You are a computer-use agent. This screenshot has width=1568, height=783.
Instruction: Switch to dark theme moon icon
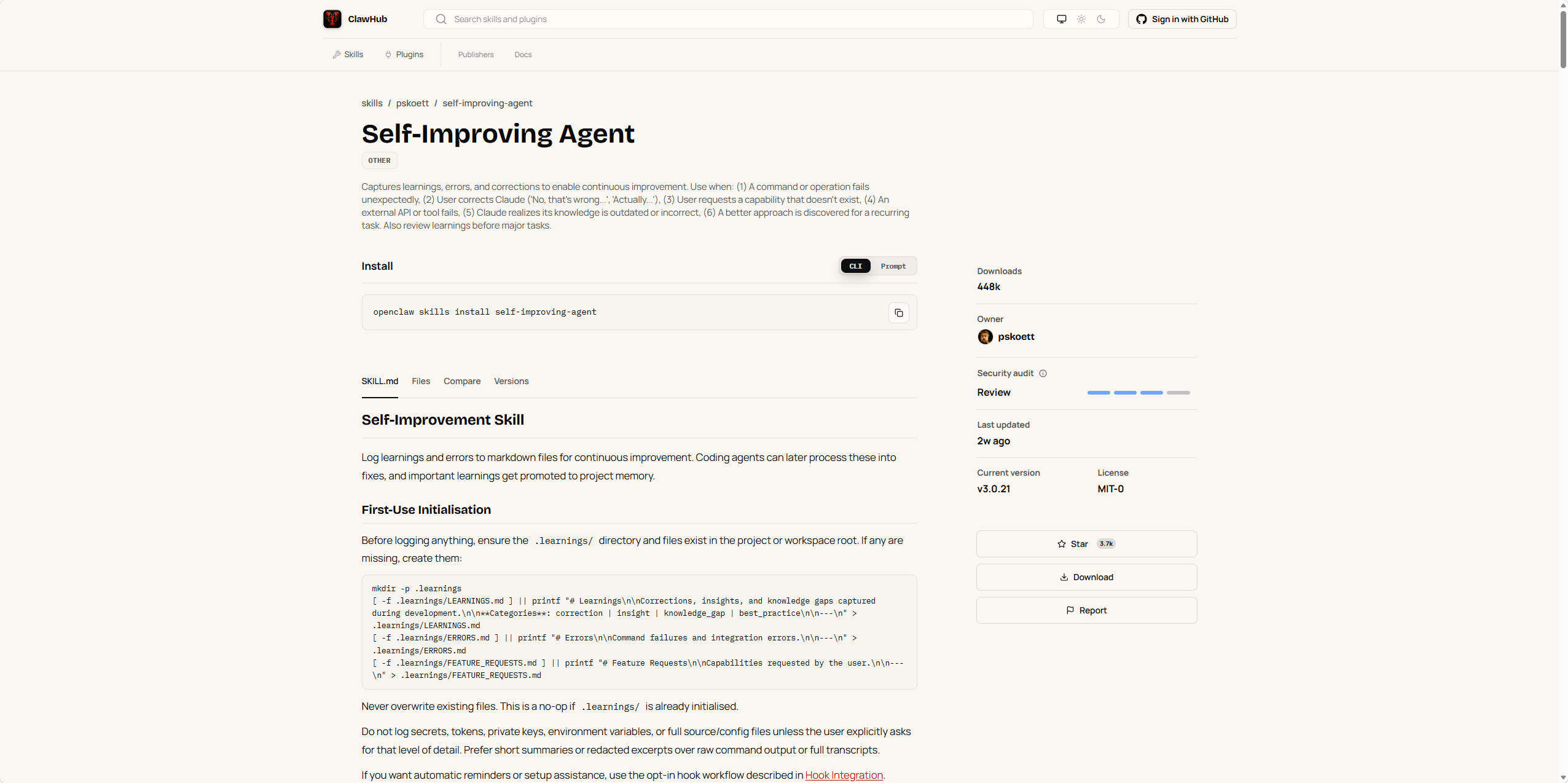click(x=1101, y=19)
